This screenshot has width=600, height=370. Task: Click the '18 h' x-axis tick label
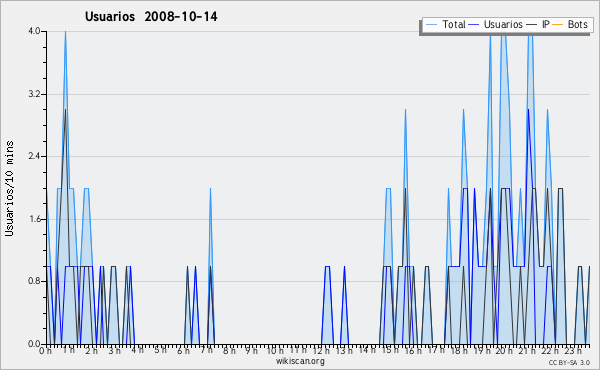click(459, 351)
